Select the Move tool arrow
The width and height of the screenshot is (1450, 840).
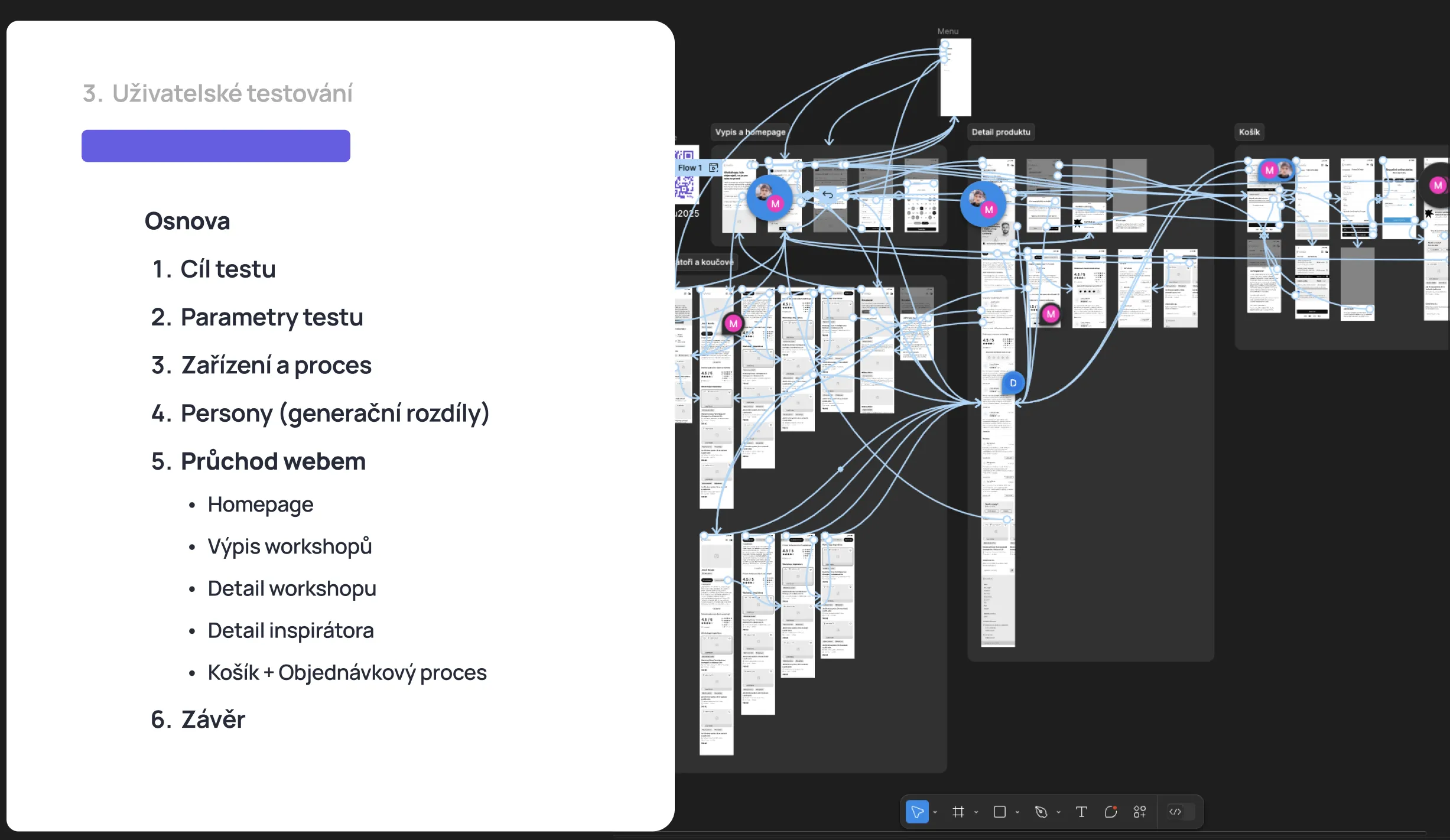[x=917, y=812]
